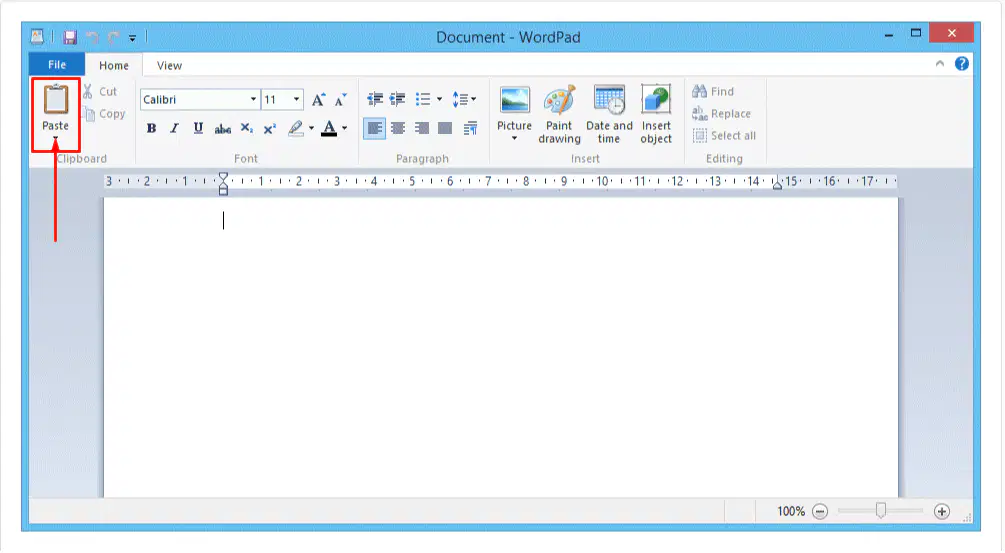Close the WordPad window
Viewport: 1005px width, 553px height.
pyautogui.click(x=952, y=33)
